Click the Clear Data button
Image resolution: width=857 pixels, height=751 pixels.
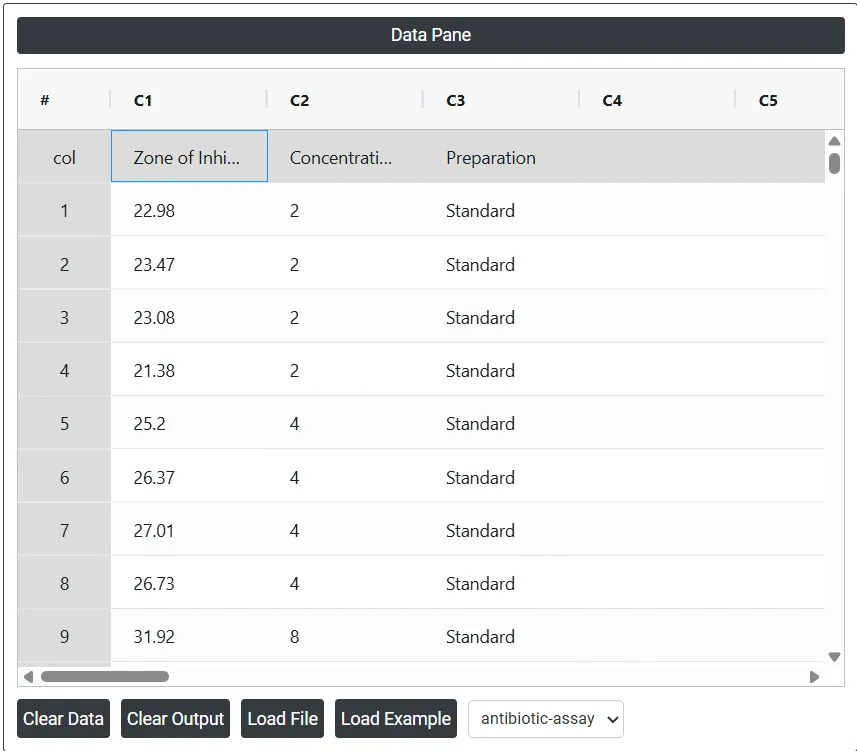point(63,719)
